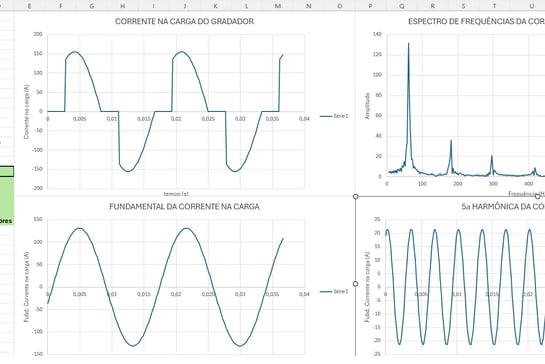Click chart title ESPECTRO DE FREQUÊNCIAS

[x=476, y=21]
